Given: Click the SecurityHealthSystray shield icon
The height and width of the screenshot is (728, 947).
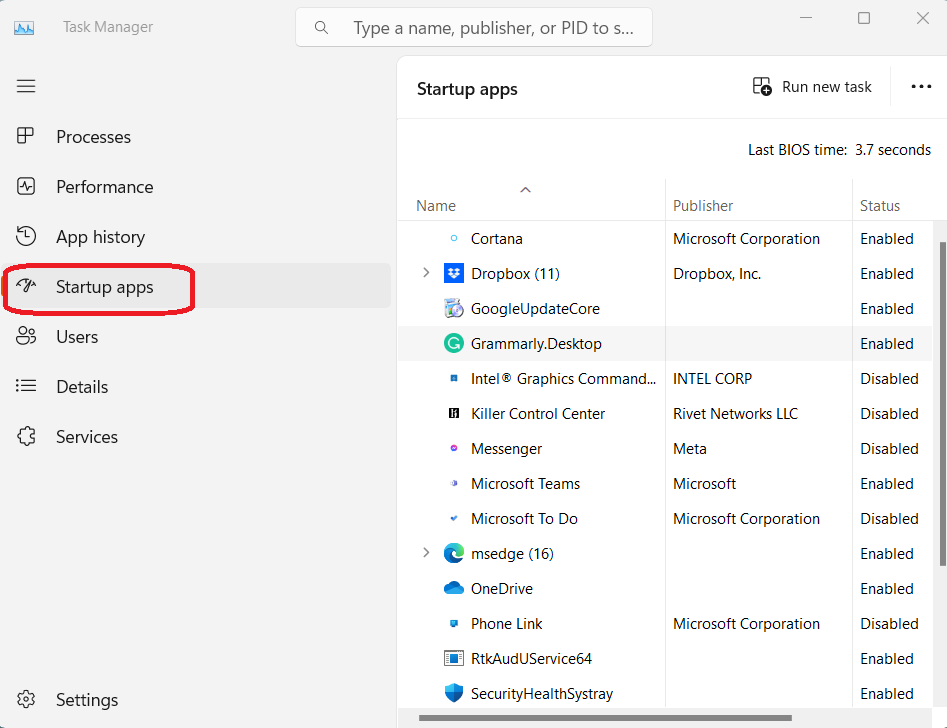Looking at the screenshot, I should pos(454,694).
